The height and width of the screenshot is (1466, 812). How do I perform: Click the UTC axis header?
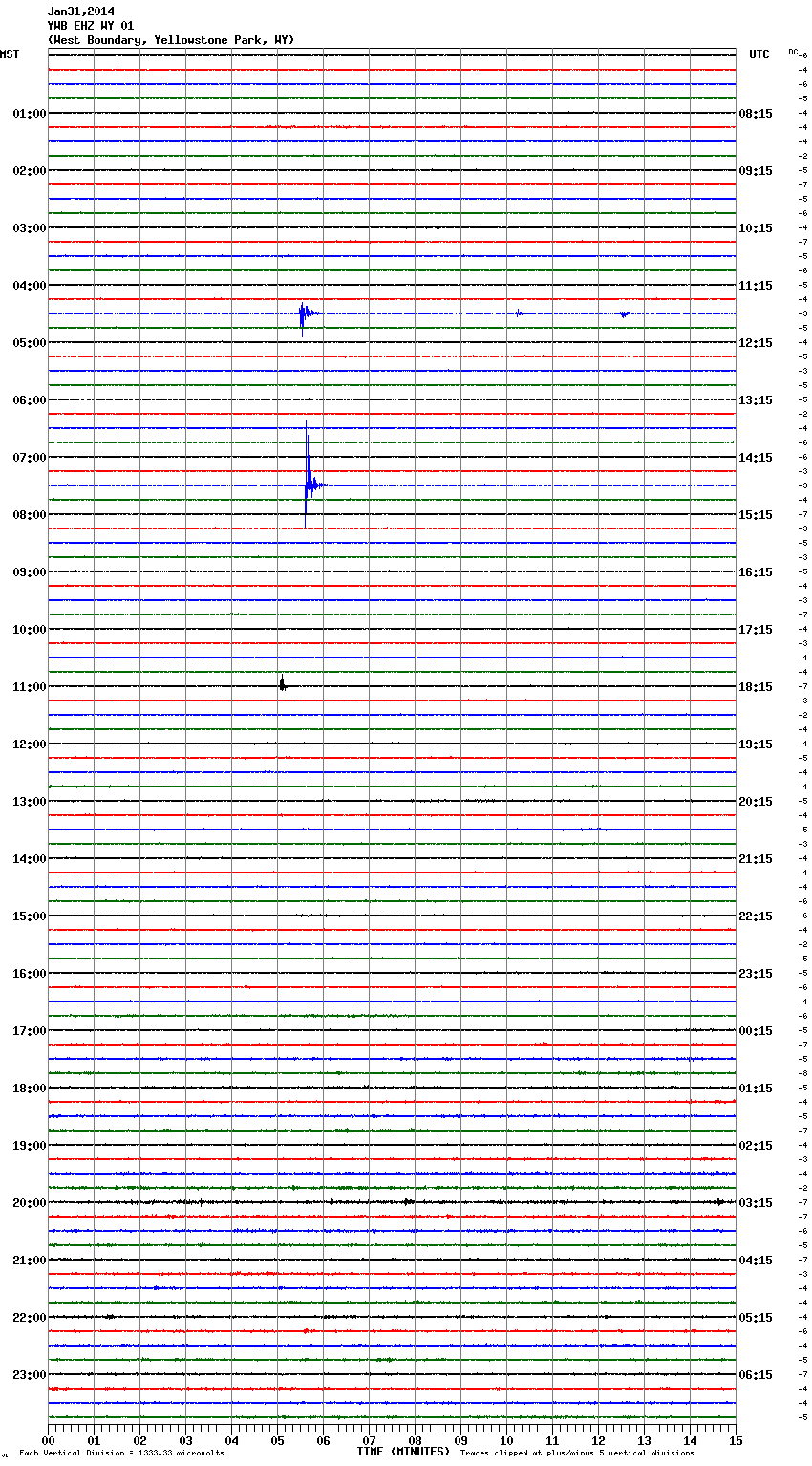[x=759, y=54]
